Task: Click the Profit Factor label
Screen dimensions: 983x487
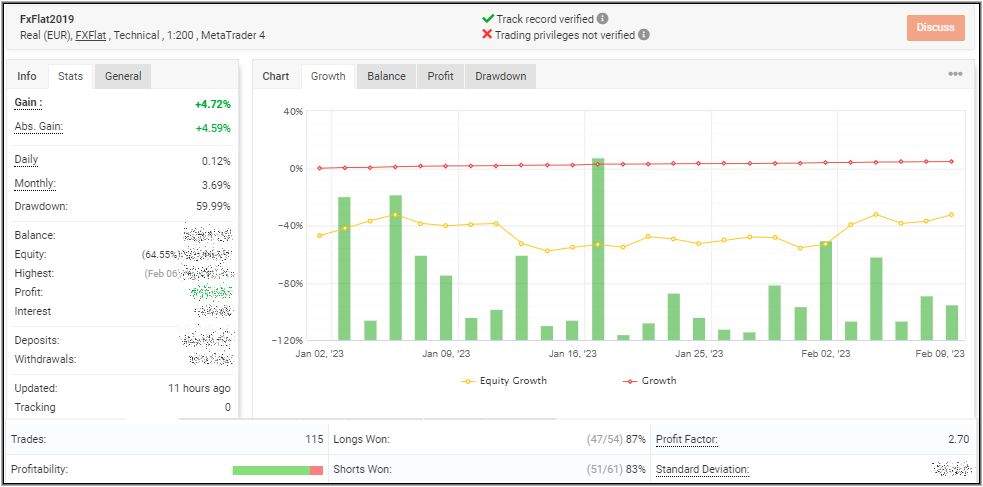Action: 687,439
